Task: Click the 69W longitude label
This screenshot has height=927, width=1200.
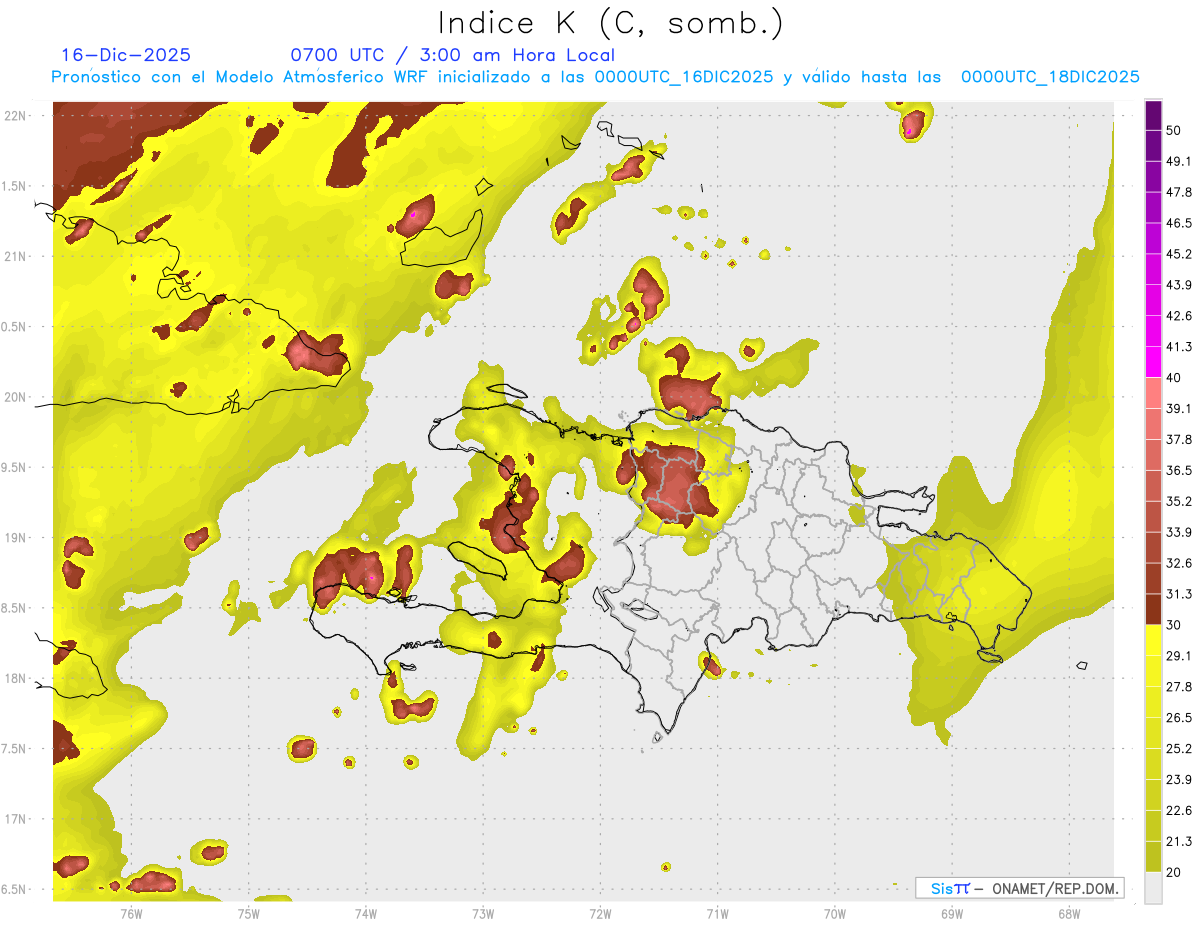Action: click(951, 913)
